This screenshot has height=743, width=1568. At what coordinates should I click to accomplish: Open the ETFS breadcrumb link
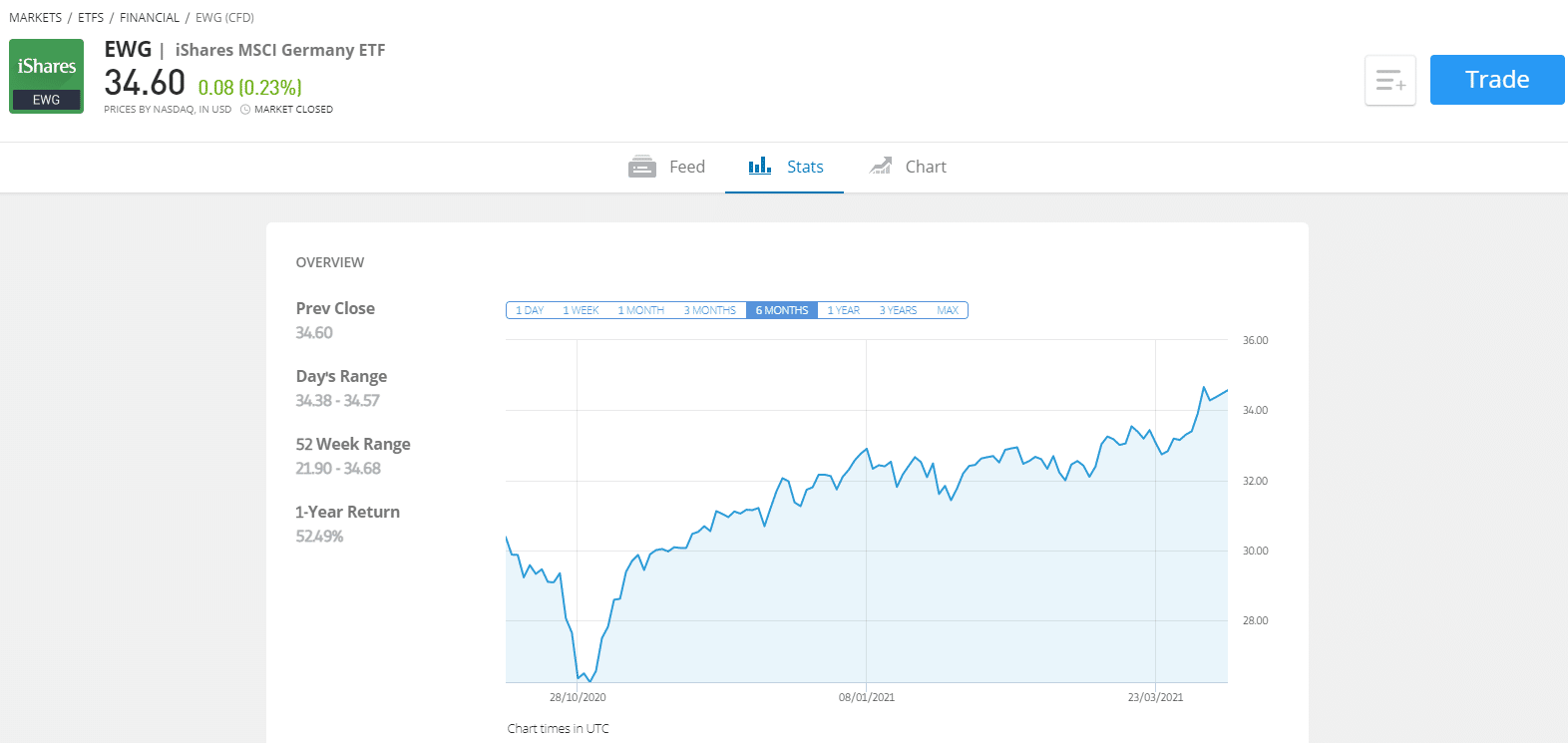point(91,18)
